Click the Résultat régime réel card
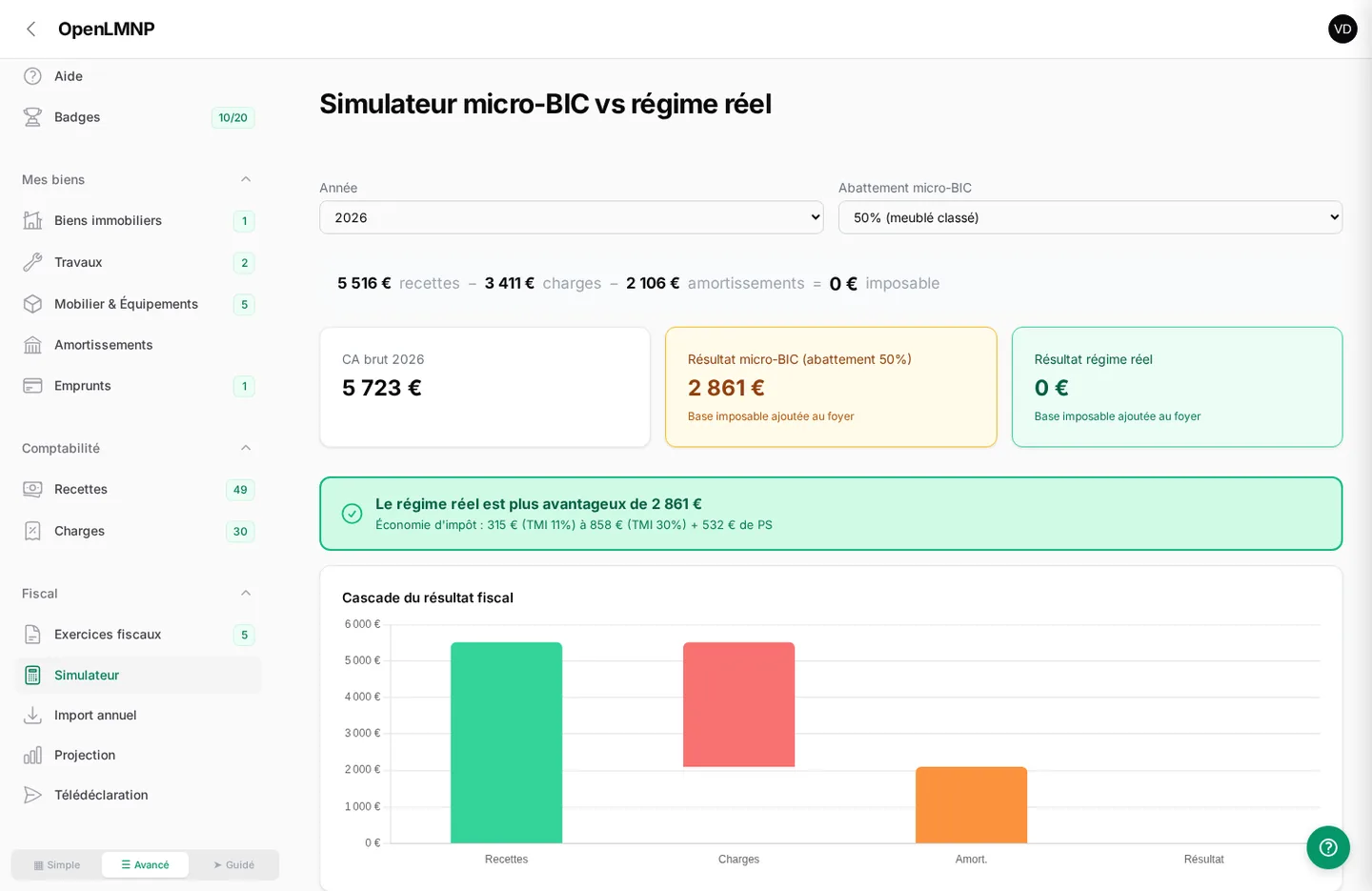 click(1177, 387)
